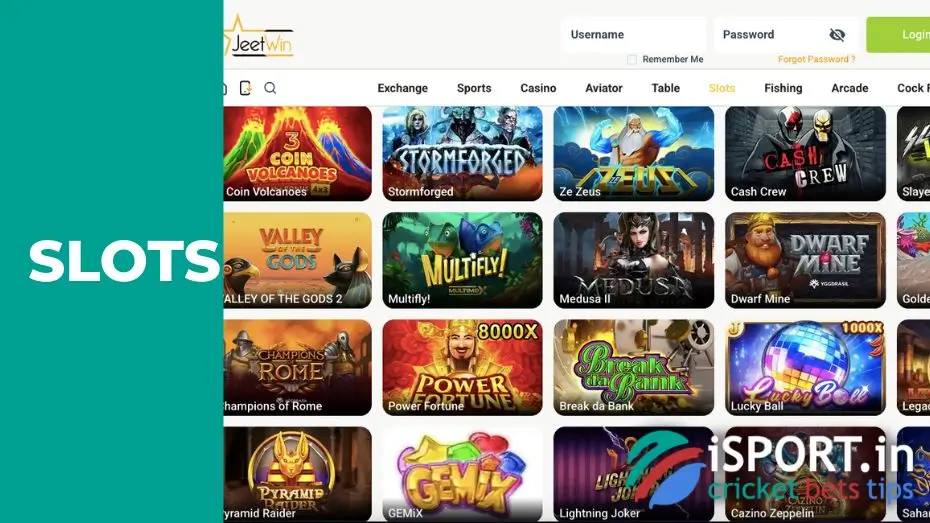Open the search magnifier icon
Viewport: 930px width, 523px height.
tap(270, 88)
